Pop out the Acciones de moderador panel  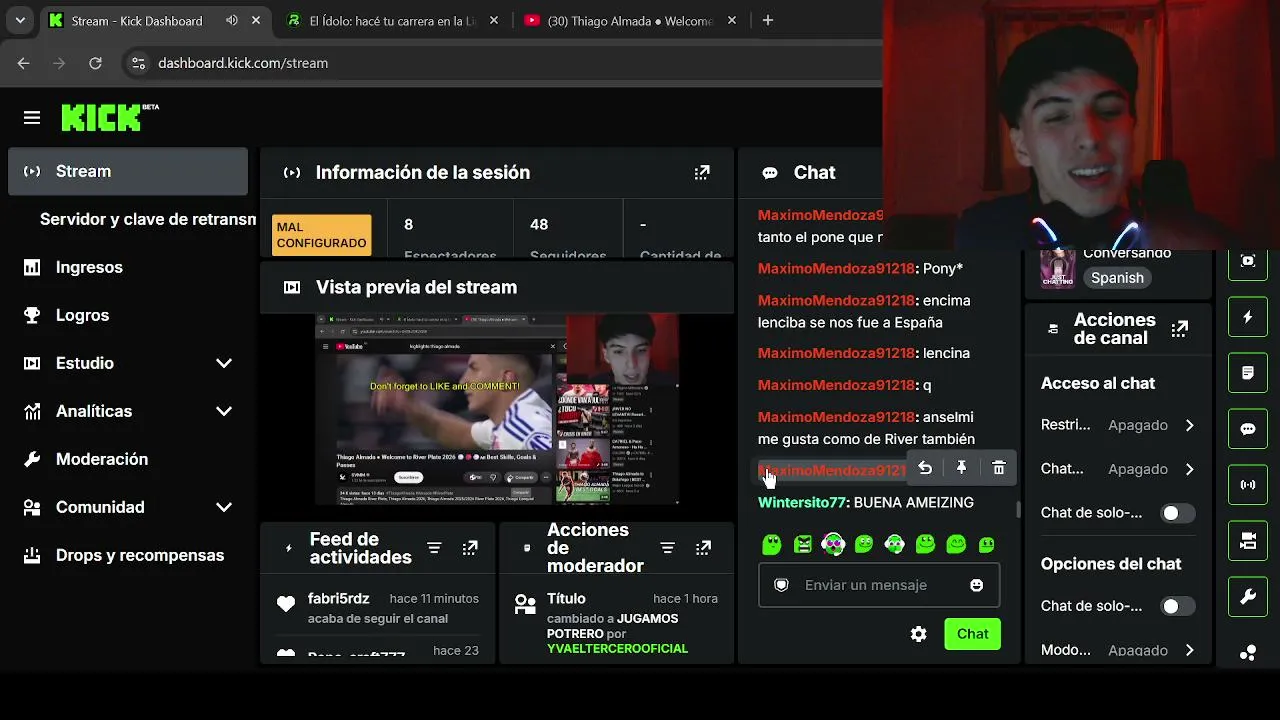tap(704, 548)
